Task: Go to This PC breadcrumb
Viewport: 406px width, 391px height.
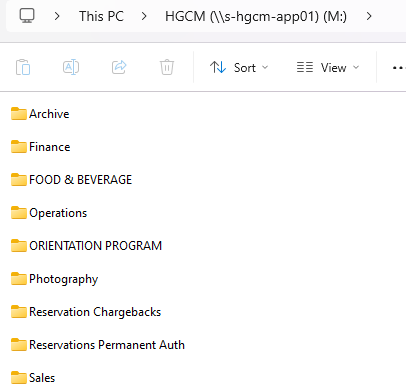Action: pyautogui.click(x=101, y=16)
